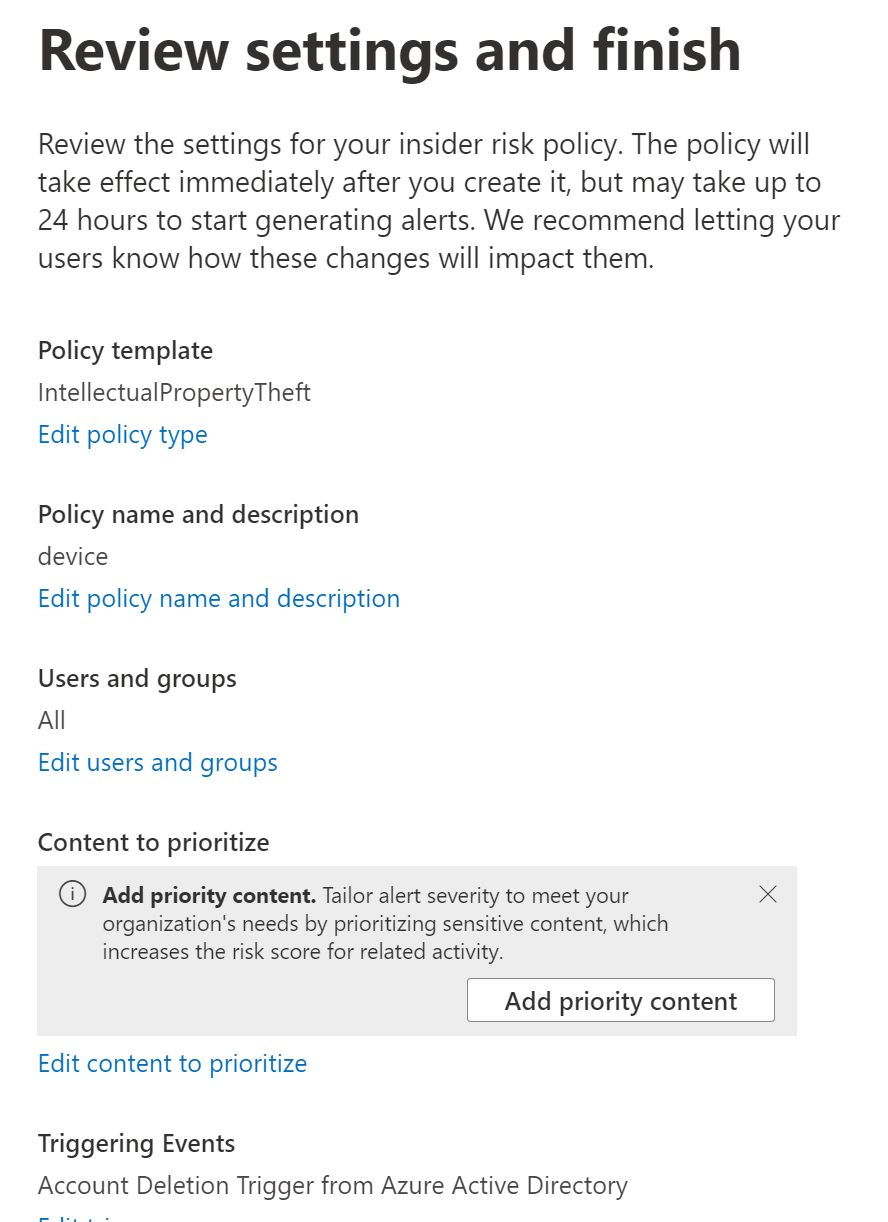
Task: Select the IntellectualPropertyTheft template value
Action: (174, 393)
